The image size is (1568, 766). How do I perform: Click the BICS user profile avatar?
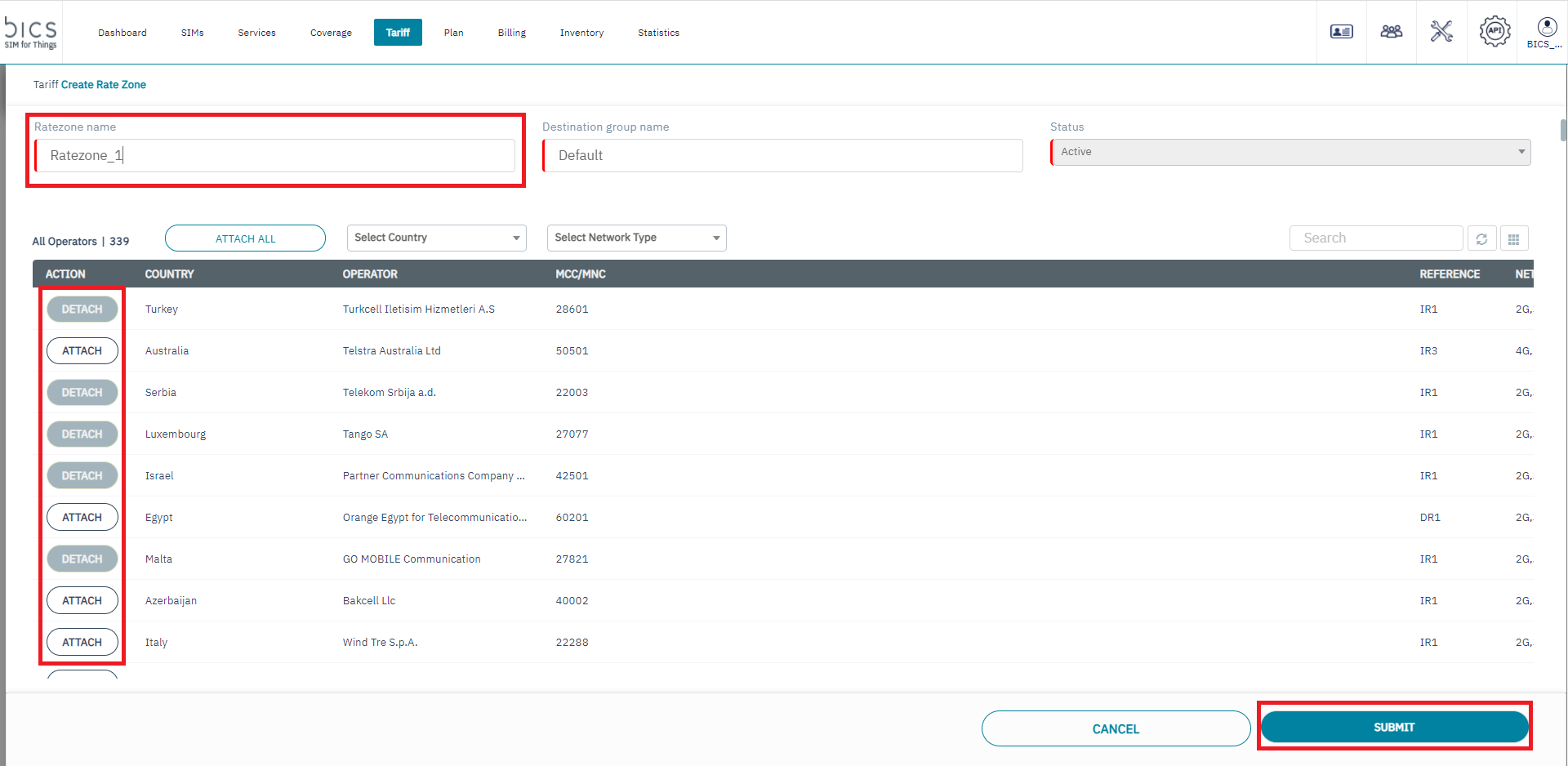(1546, 28)
